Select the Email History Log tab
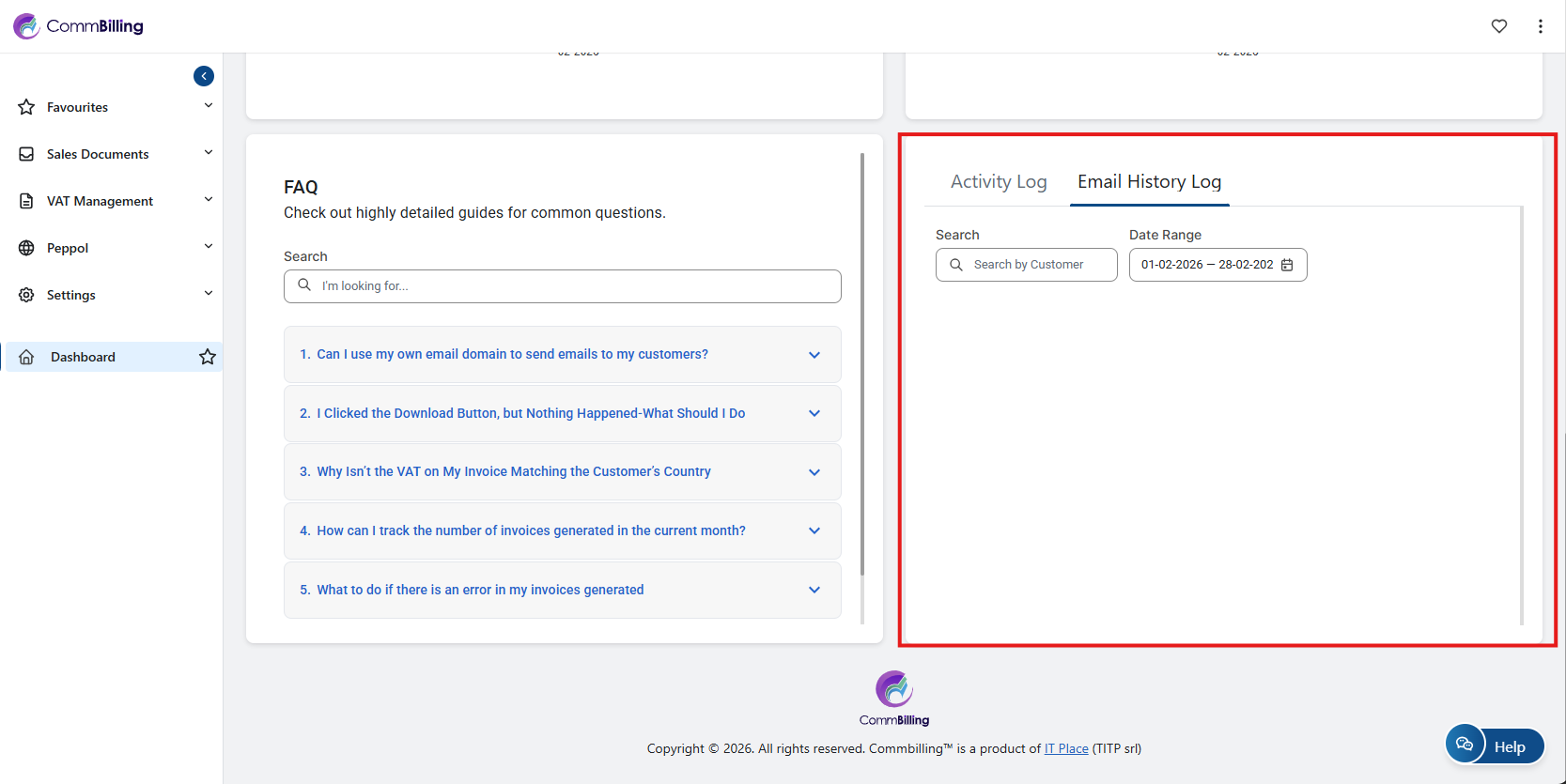Image resolution: width=1566 pixels, height=784 pixels. coord(1149,182)
